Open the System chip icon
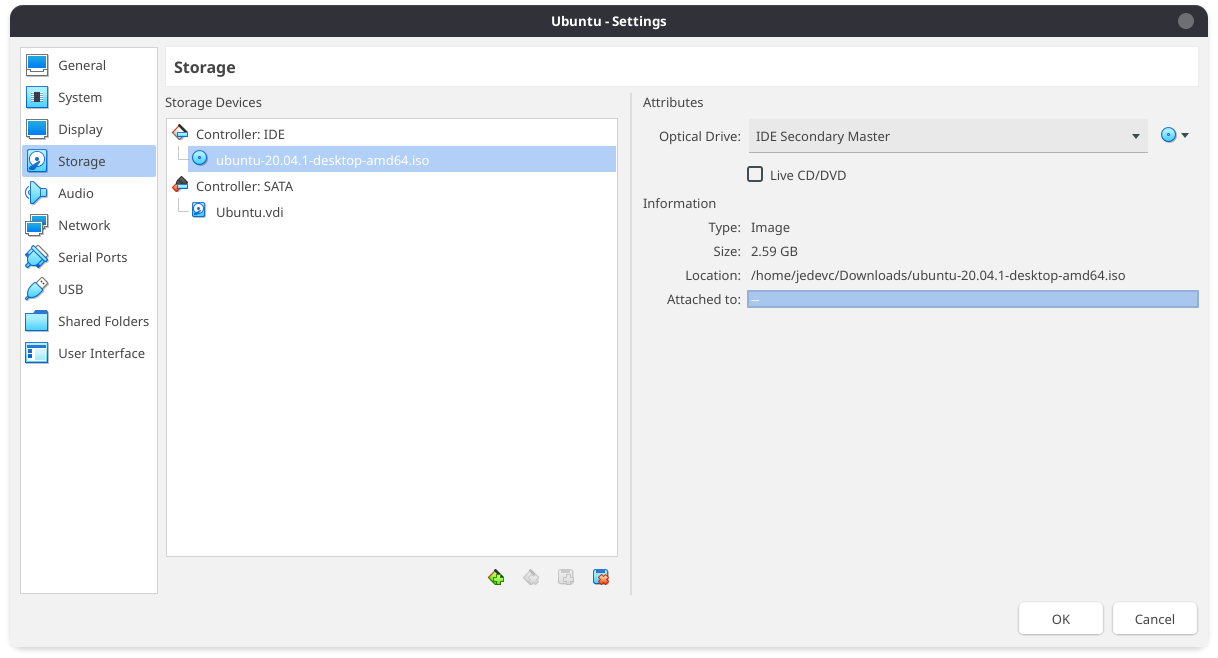 point(37,97)
